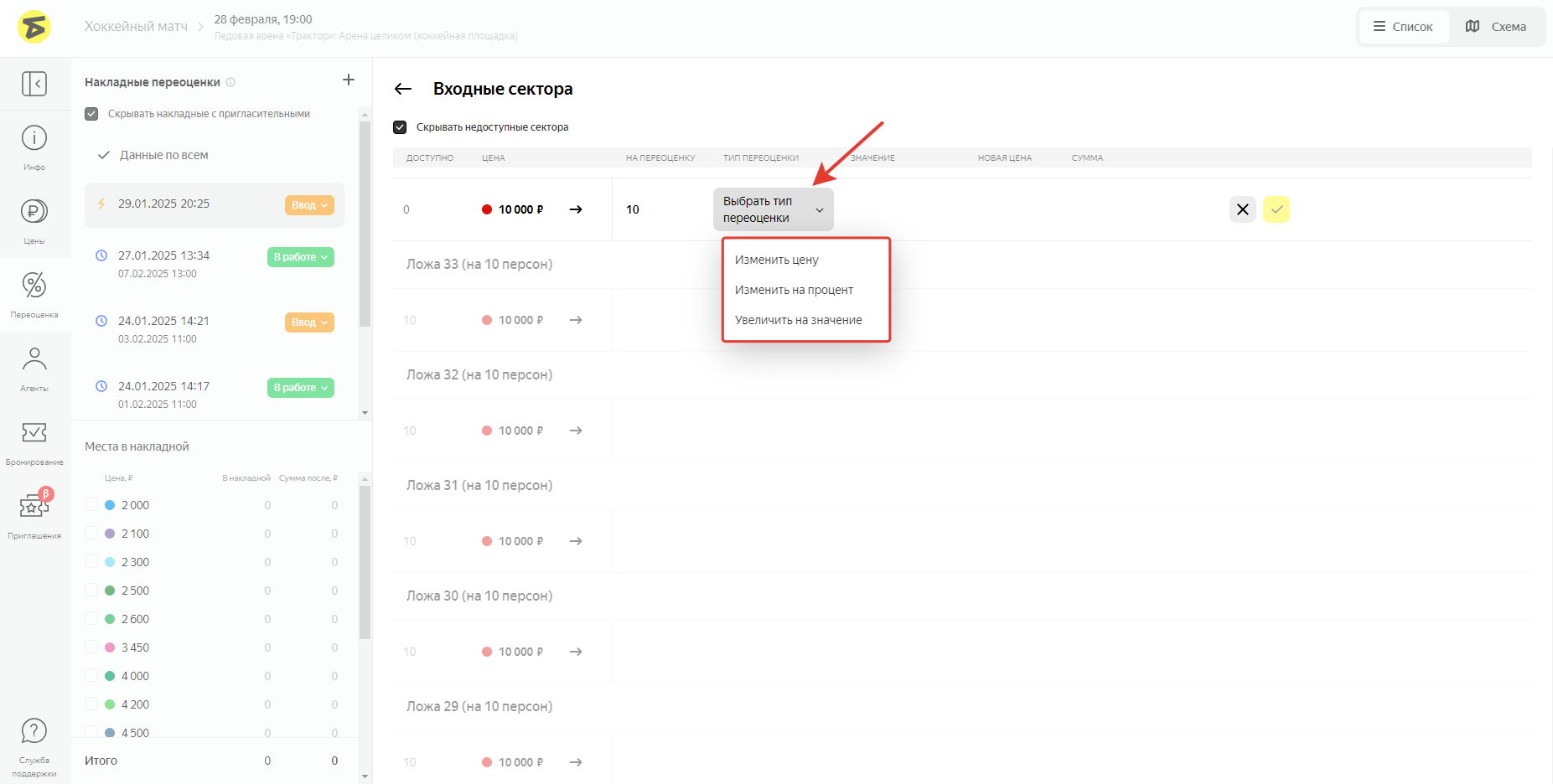Choose Изменить на процент option
Viewport: 1553px width, 784px height.
pyautogui.click(x=794, y=290)
